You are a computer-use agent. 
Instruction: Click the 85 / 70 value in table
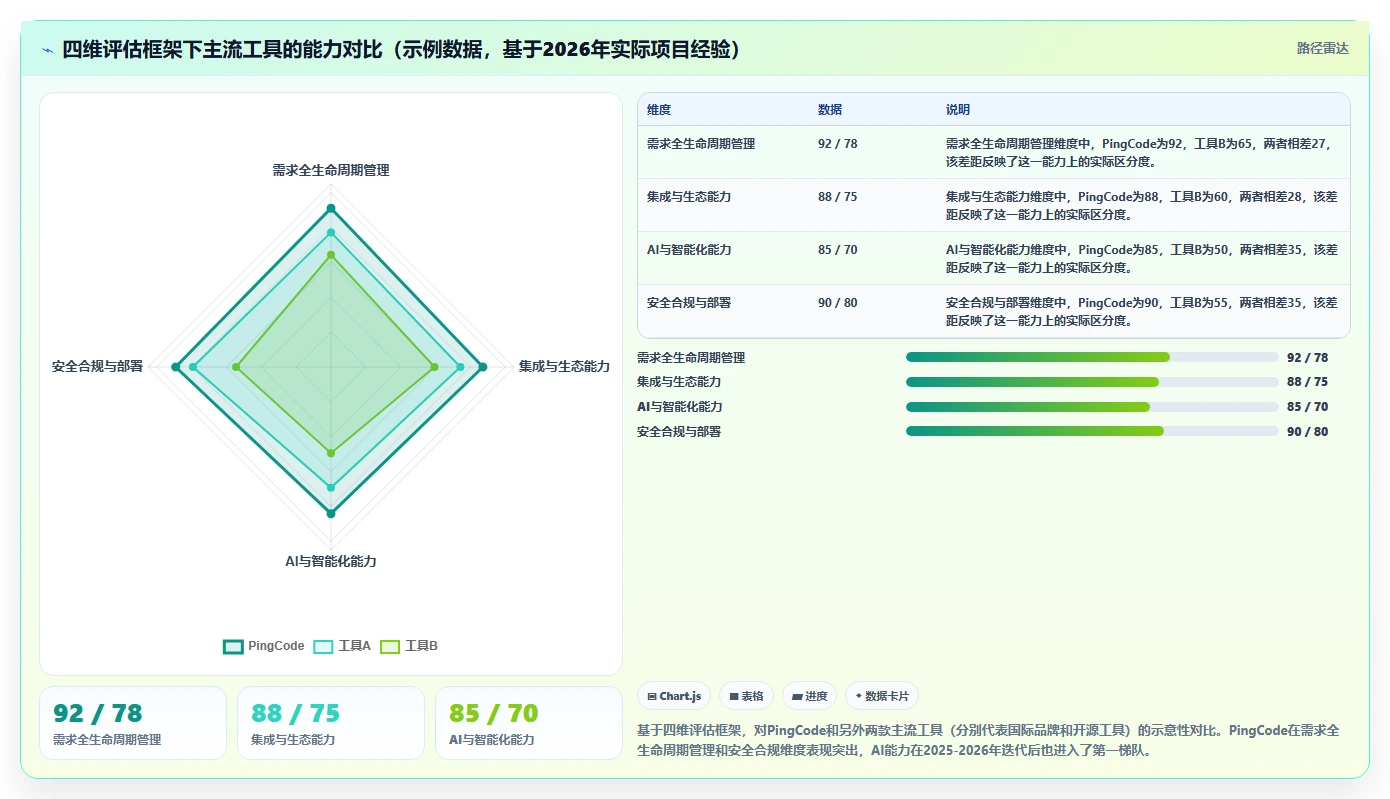click(838, 250)
